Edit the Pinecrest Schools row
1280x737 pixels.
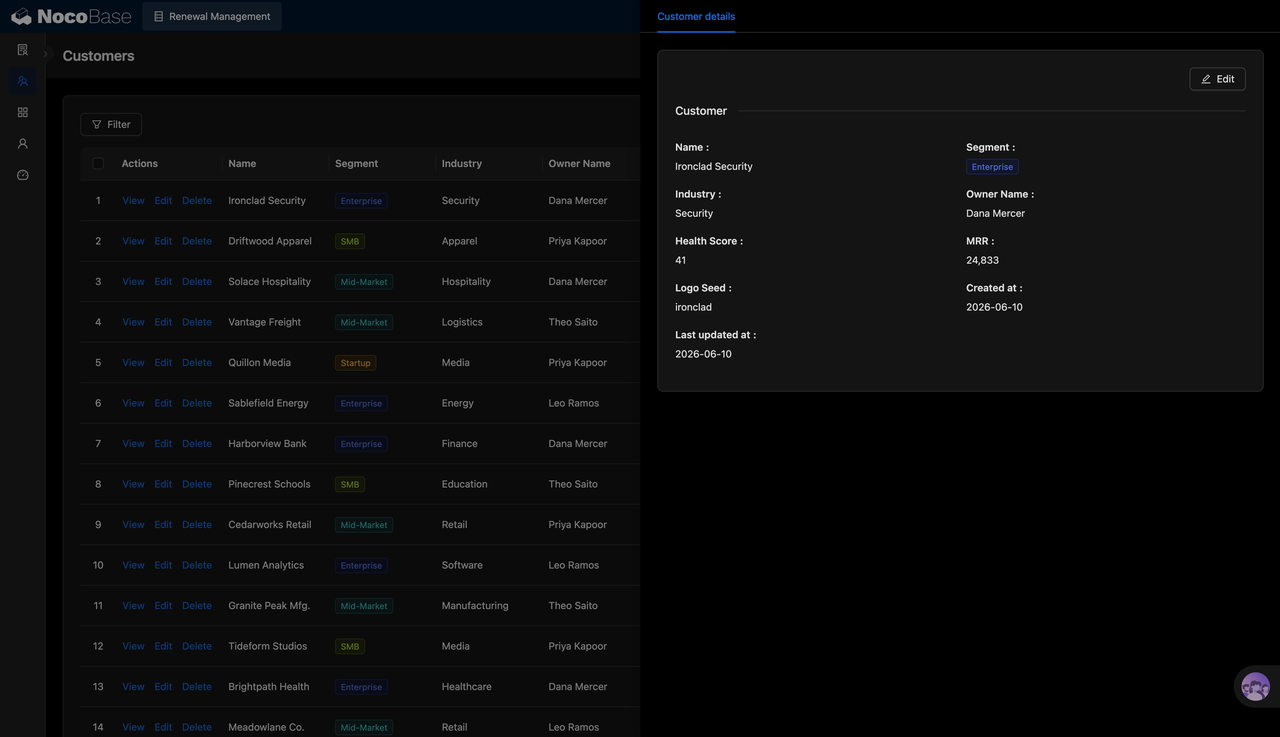point(163,484)
